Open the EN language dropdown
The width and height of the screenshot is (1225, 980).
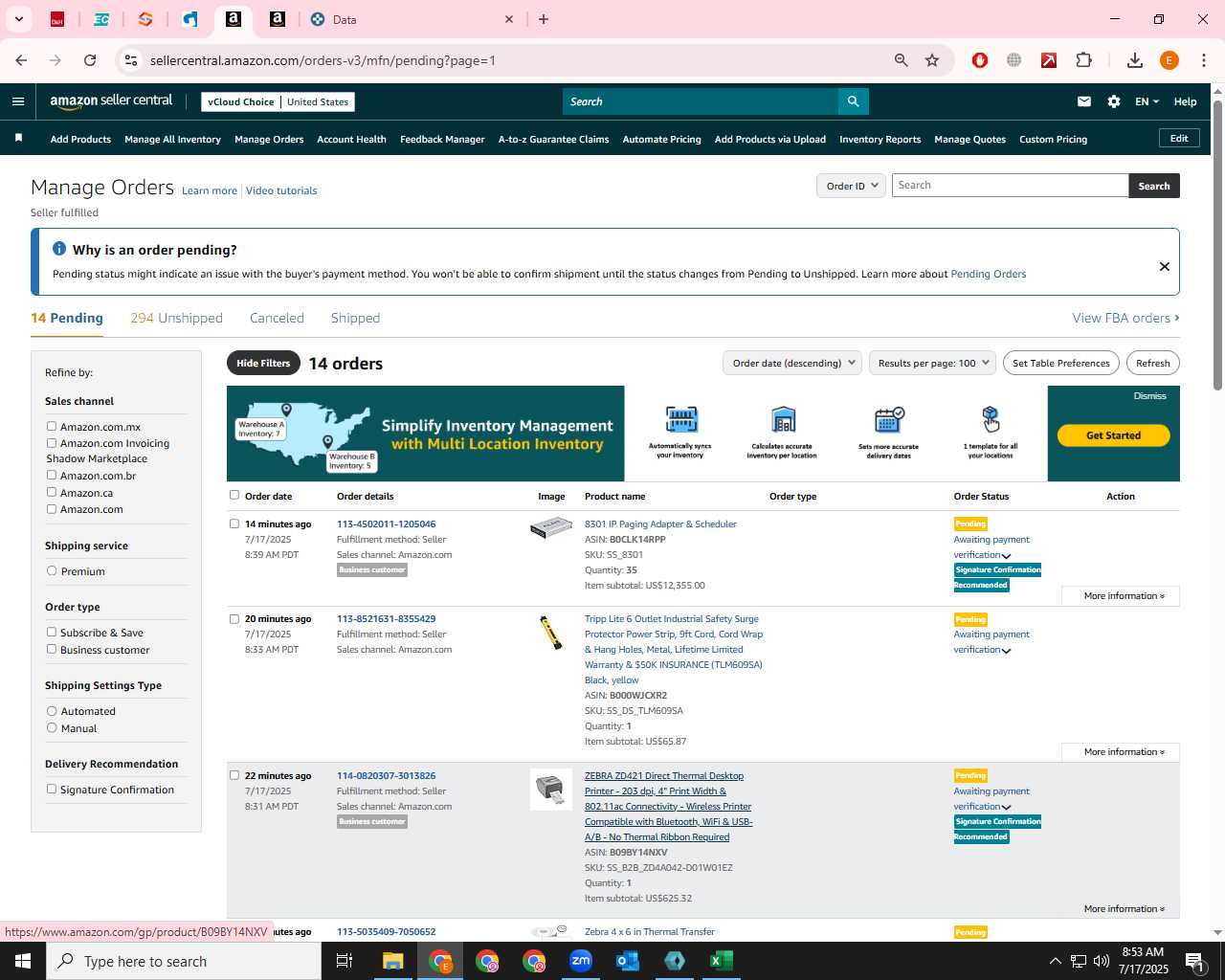(1147, 101)
